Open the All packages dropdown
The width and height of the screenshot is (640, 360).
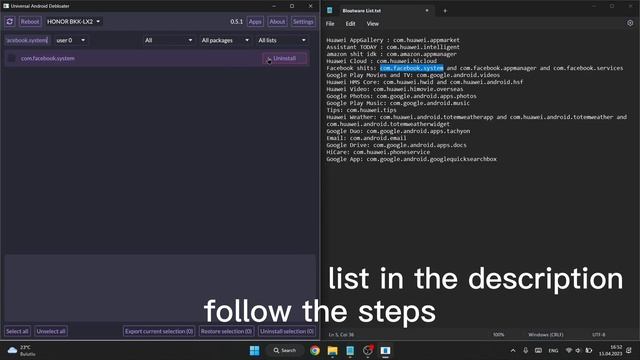[224, 40]
